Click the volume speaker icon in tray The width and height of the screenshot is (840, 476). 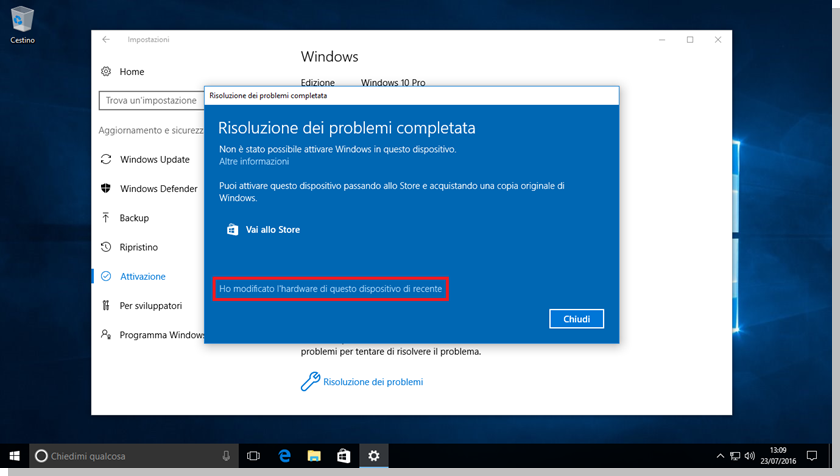click(x=749, y=456)
